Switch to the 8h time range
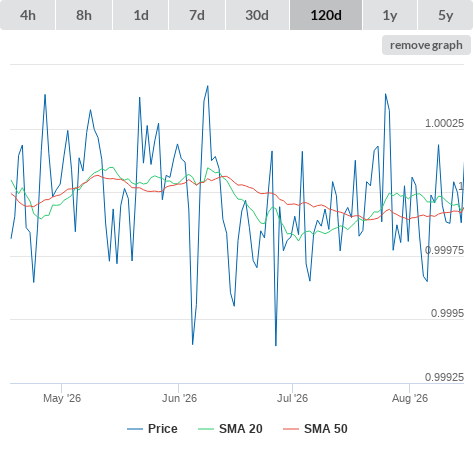The image size is (474, 455). tap(84, 15)
